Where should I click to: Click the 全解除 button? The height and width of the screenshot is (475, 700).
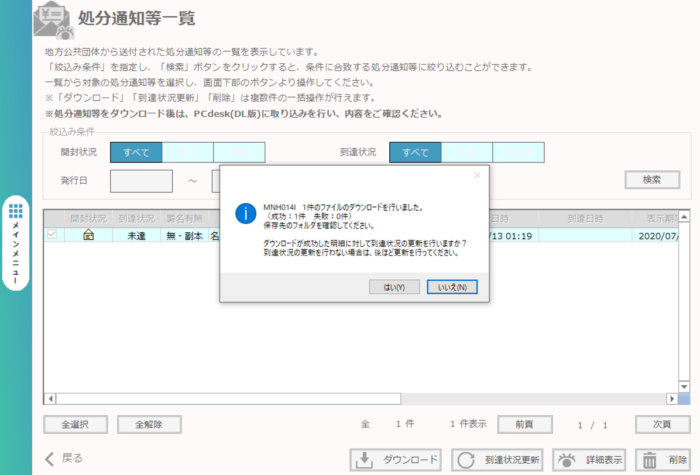[149, 425]
